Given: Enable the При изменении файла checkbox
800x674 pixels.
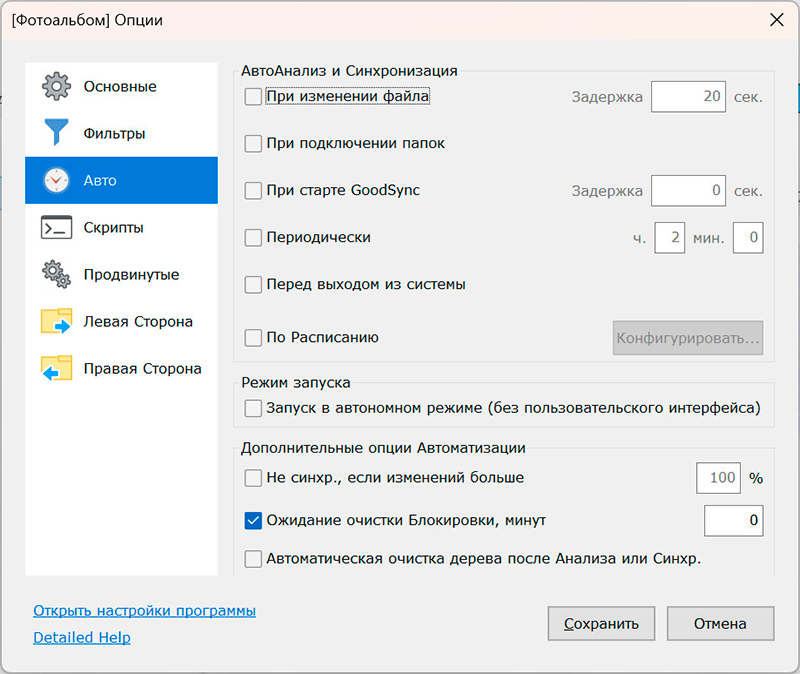Looking at the screenshot, I should pos(253,97).
